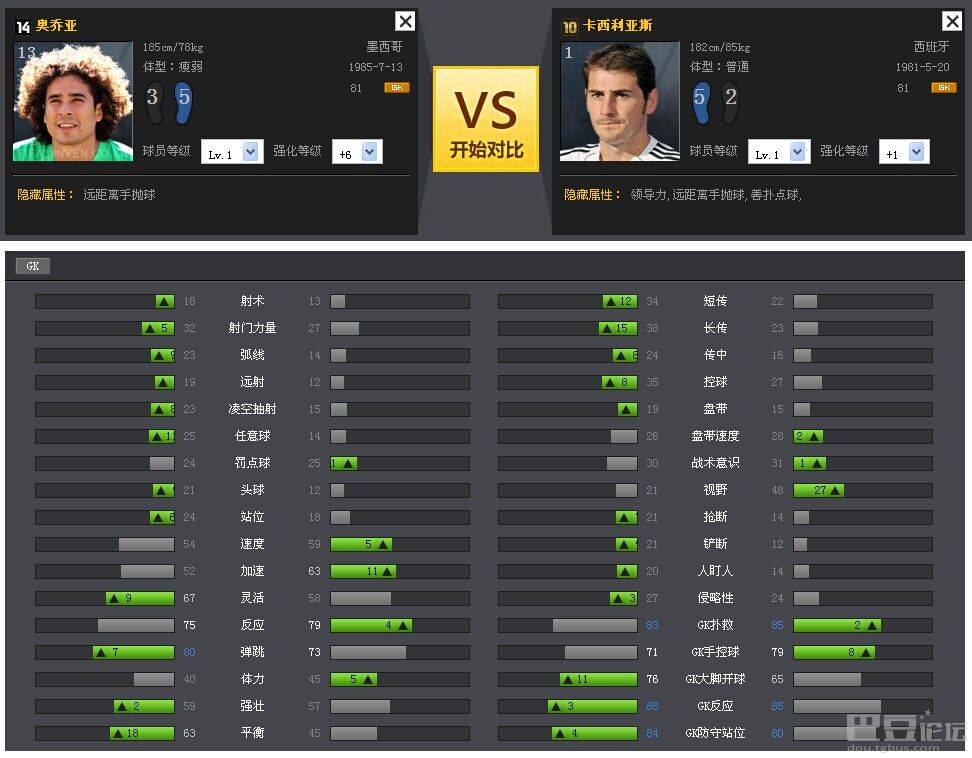Select the GK position tab
Screen dimensions: 972x758
(32, 266)
